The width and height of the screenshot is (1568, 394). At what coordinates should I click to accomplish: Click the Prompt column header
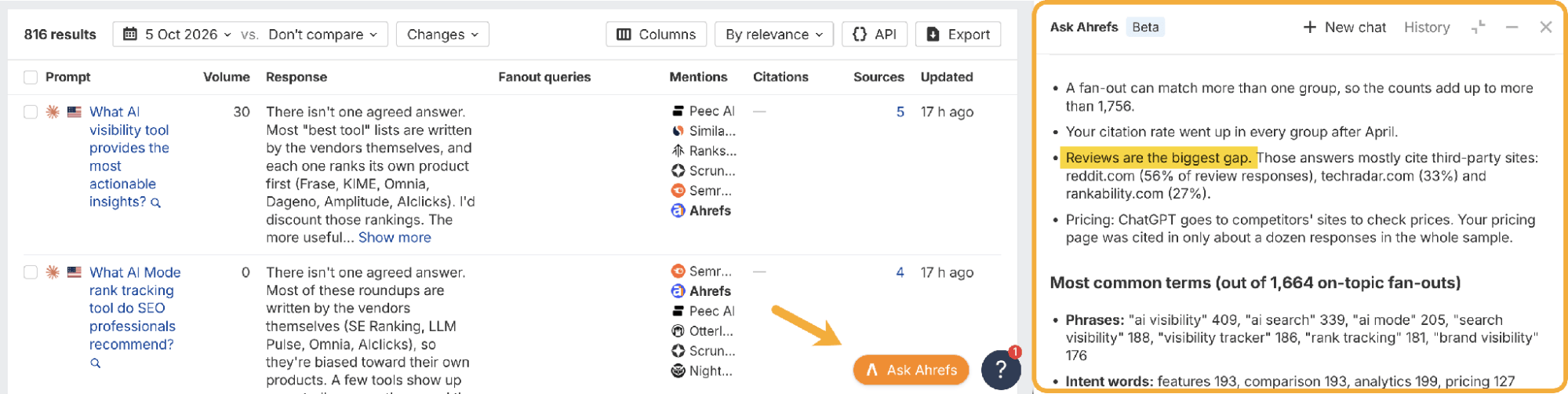pos(67,77)
